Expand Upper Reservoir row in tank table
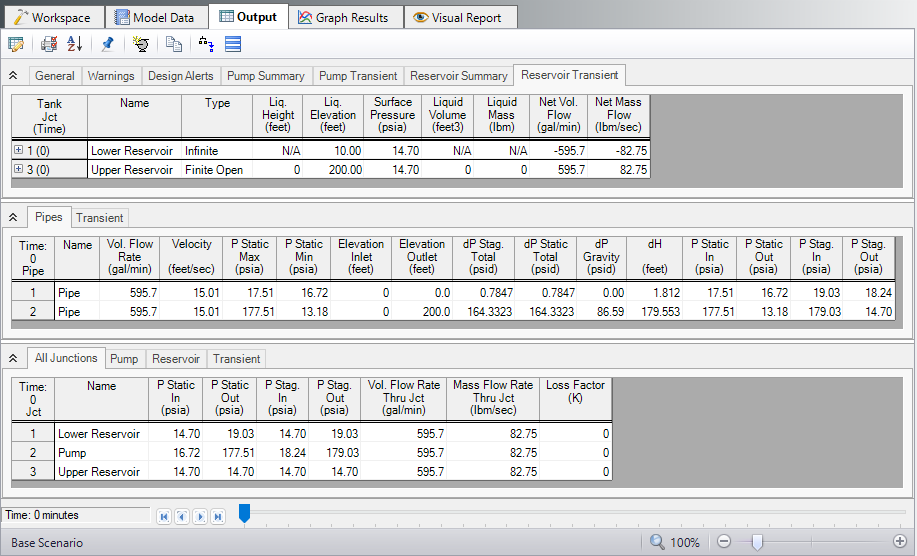The width and height of the screenshot is (917, 556). click(x=19, y=170)
